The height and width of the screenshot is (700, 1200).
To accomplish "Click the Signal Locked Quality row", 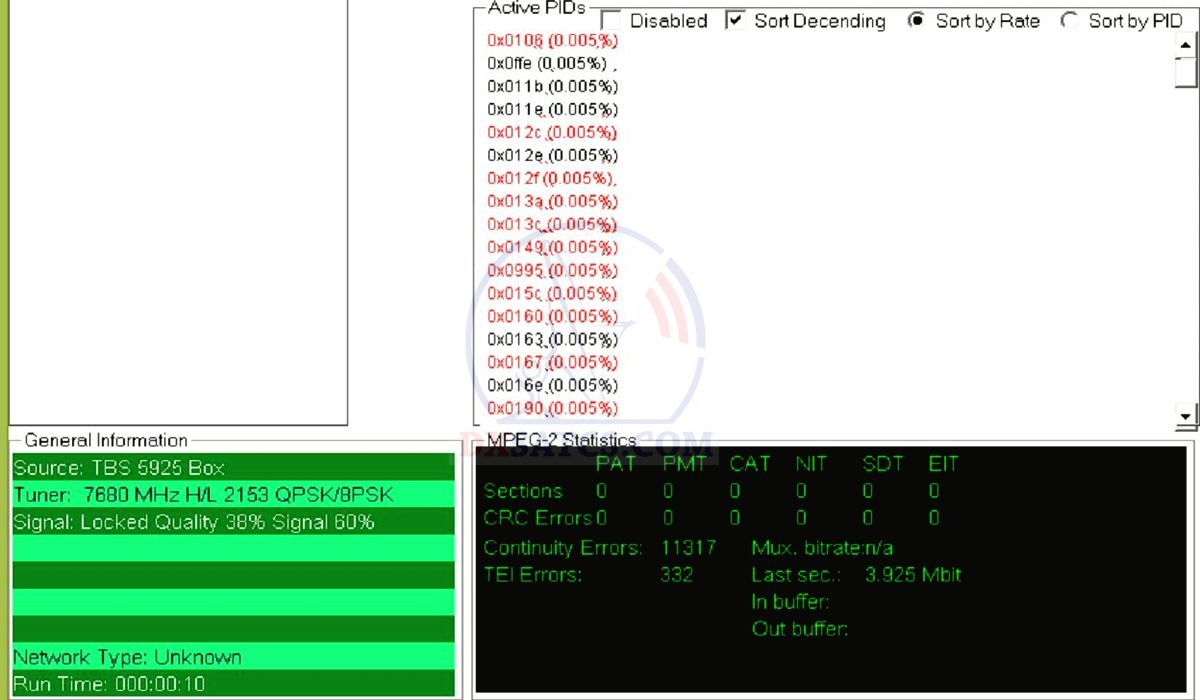I will tap(233, 522).
